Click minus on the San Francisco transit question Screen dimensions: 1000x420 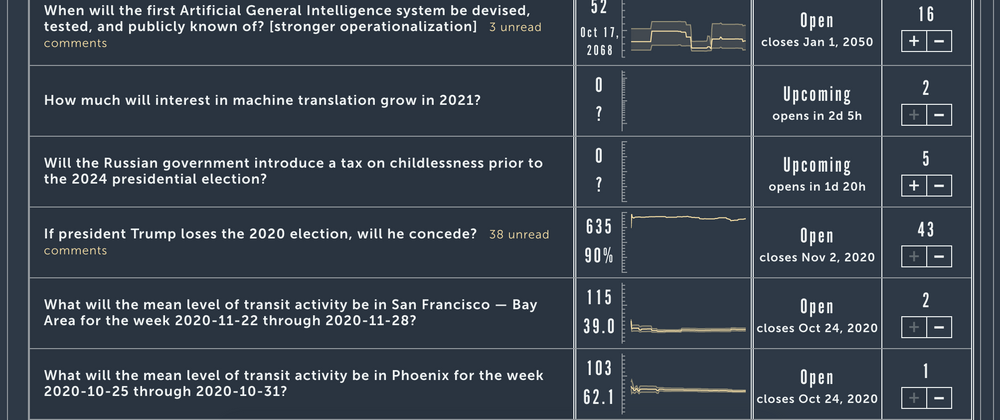[939, 326]
